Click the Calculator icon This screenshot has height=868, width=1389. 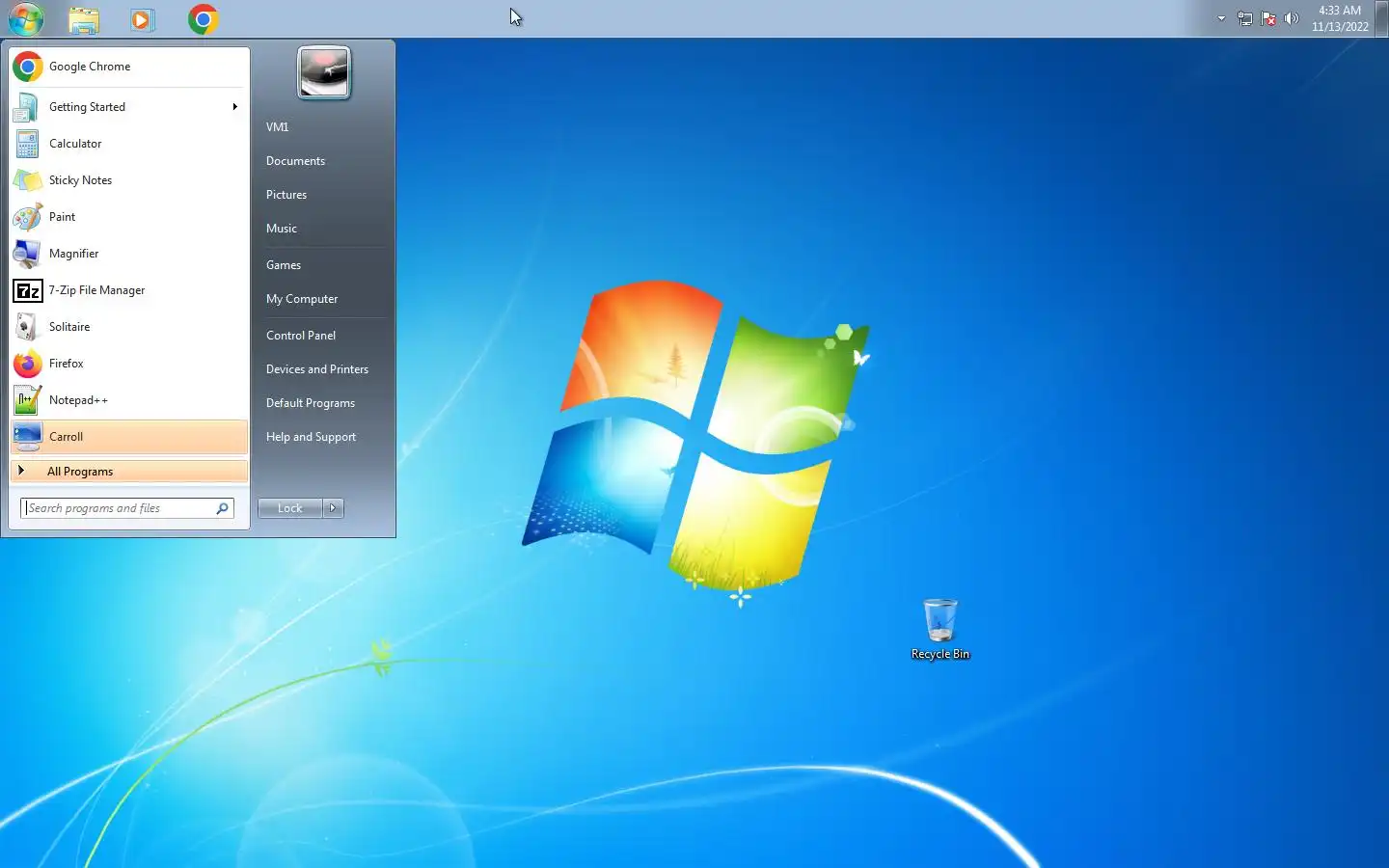(28, 144)
